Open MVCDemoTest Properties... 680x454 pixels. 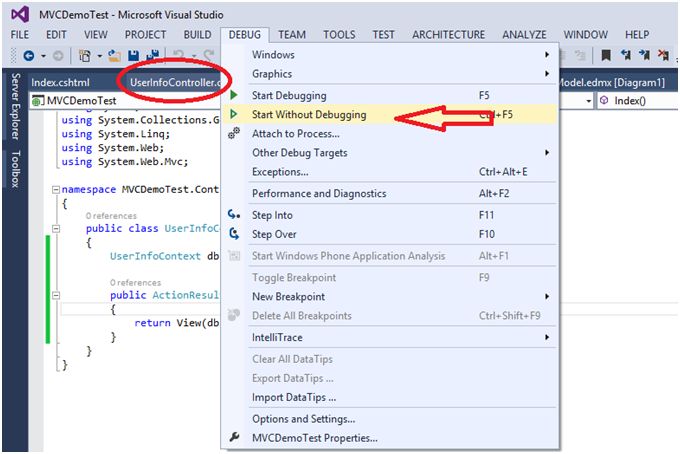coord(390,438)
